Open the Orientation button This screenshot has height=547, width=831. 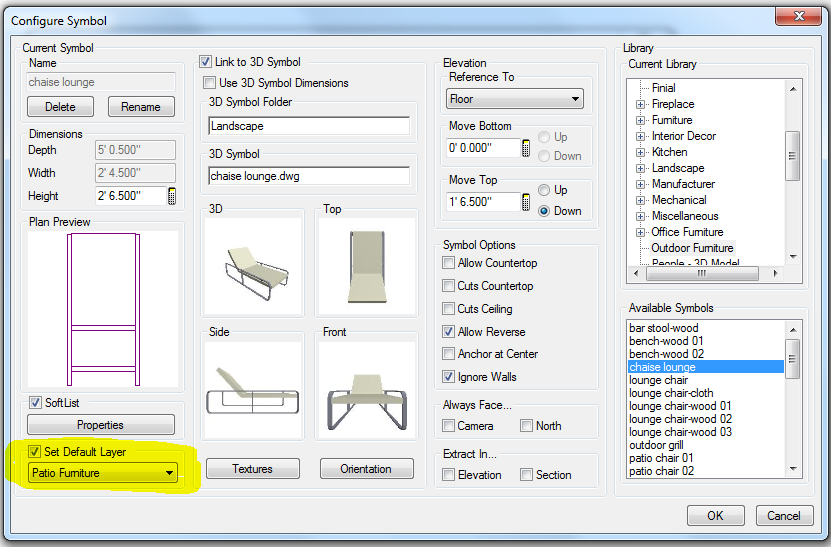coord(366,469)
